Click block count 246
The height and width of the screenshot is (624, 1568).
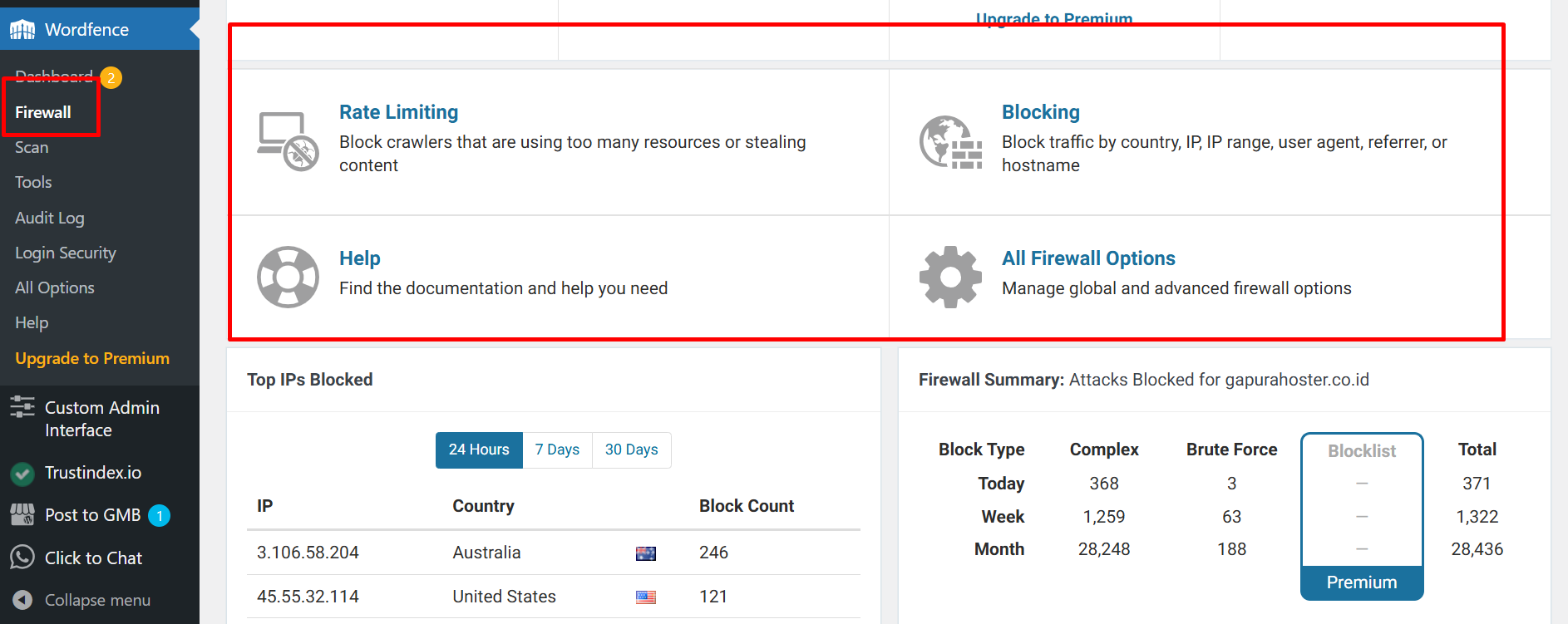(x=713, y=553)
